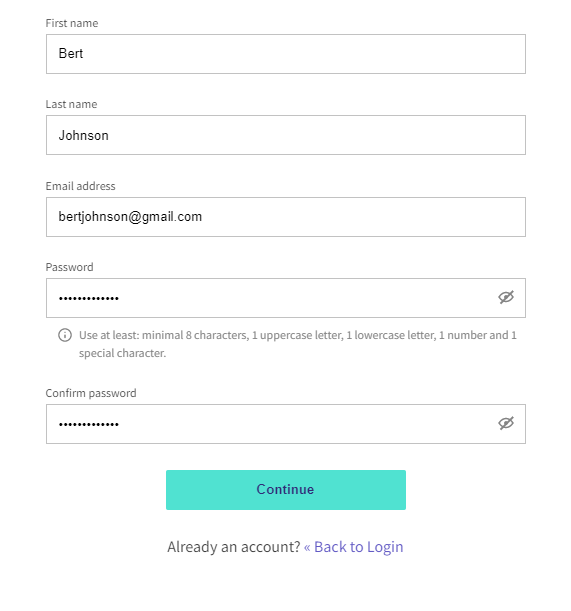Click the 'Password' label text
Viewport: 571px width, 611px height.
click(x=69, y=267)
